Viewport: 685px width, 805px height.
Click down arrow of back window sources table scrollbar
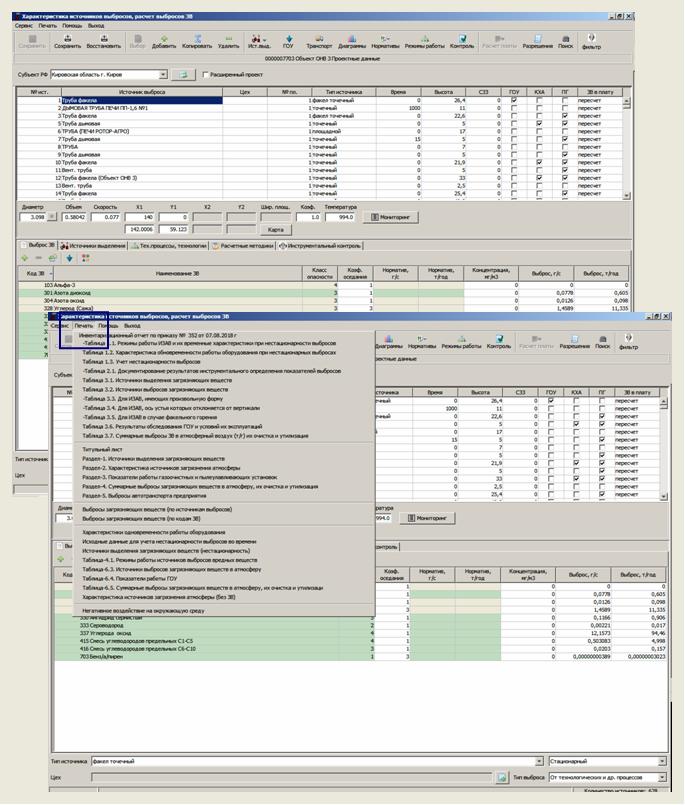point(626,196)
